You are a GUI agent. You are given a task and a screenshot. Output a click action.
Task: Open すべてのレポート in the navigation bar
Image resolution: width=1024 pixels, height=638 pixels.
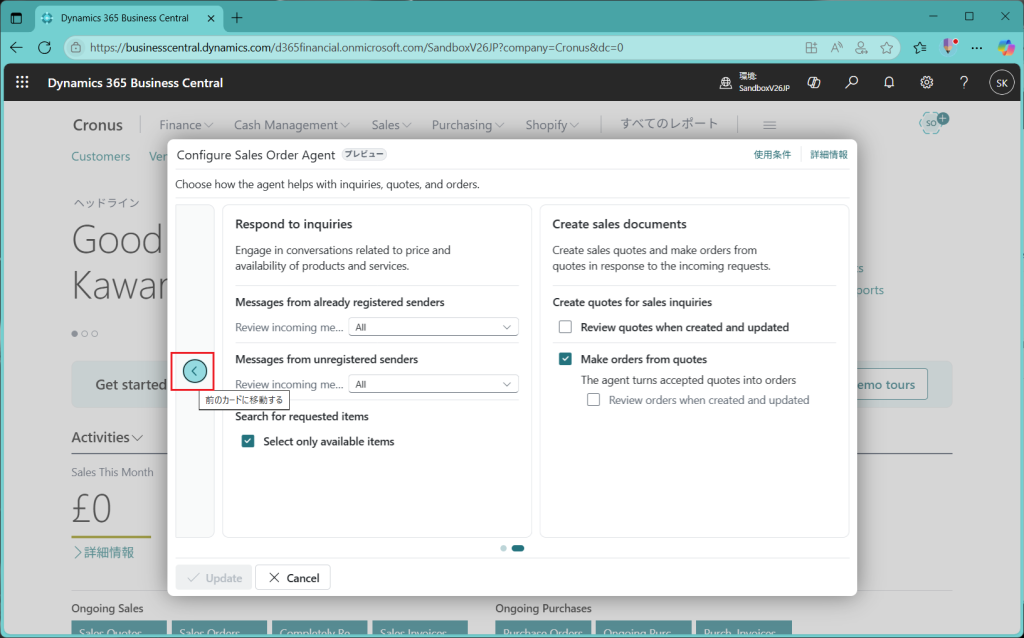[x=669, y=123]
